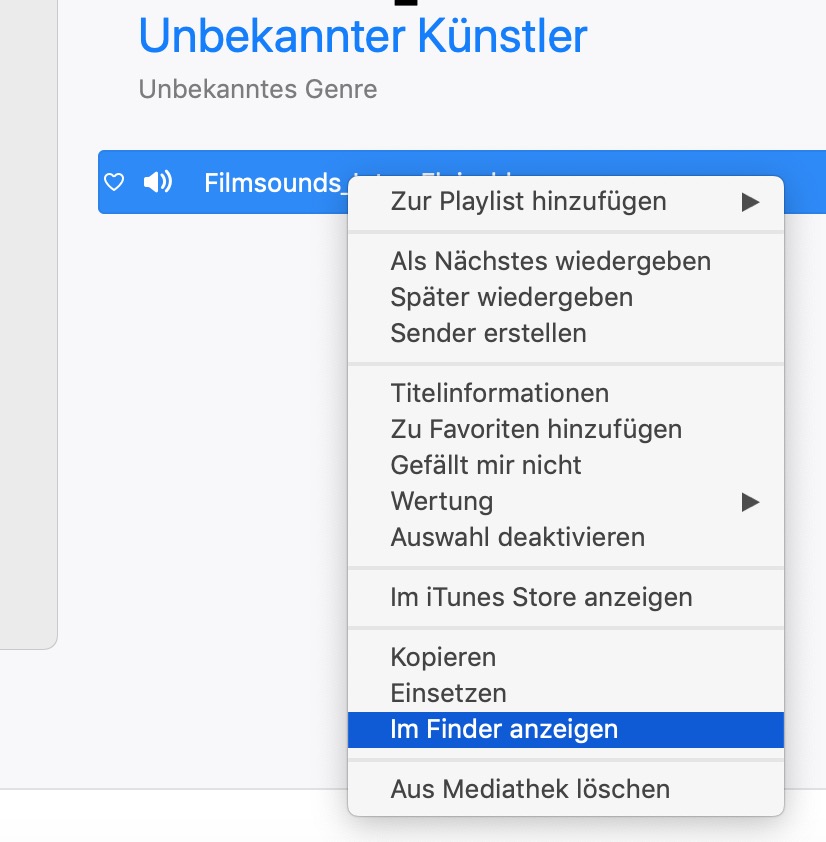Expand the Wertung submenu arrow
This screenshot has height=842, width=826.
pos(750,501)
